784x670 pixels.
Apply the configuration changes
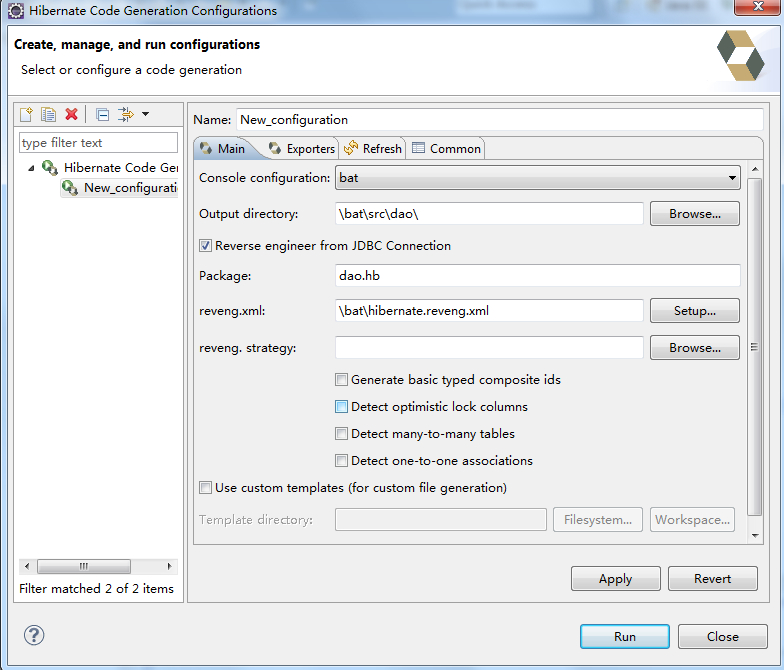(x=616, y=578)
